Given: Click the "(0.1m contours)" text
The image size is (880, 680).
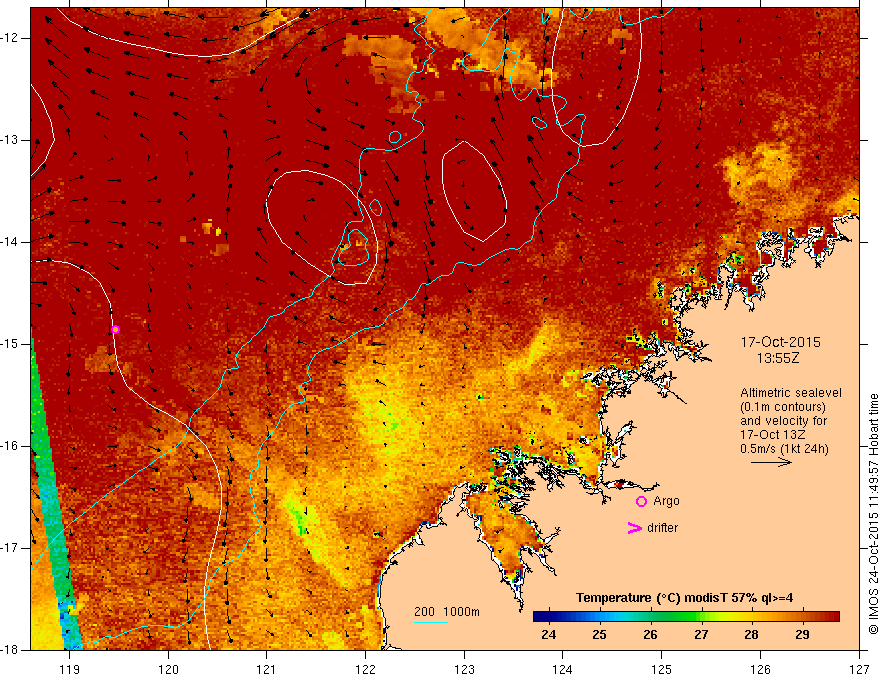Looking at the screenshot, I should (x=783, y=407).
